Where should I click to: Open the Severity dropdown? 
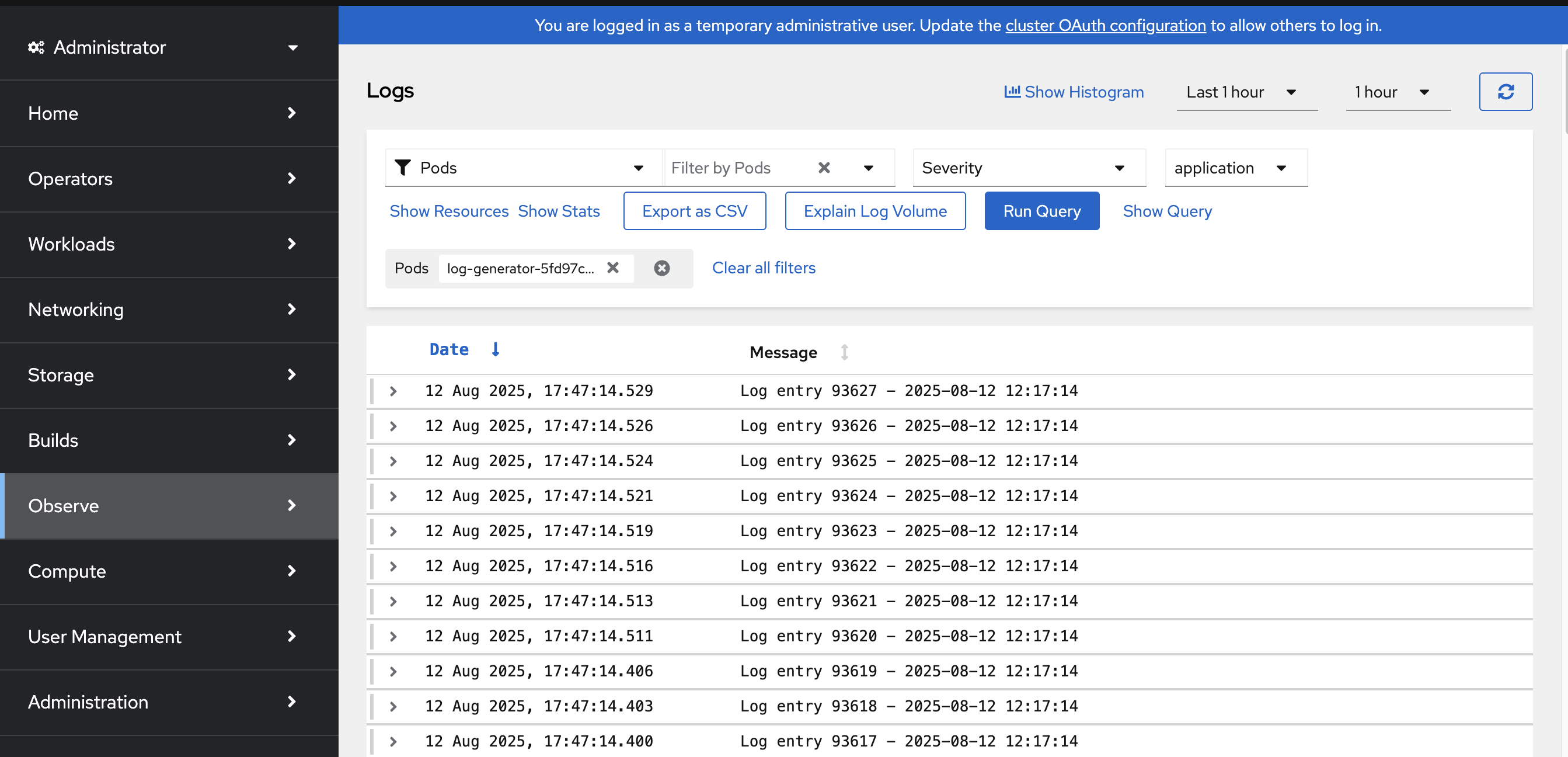pyautogui.click(x=1029, y=168)
